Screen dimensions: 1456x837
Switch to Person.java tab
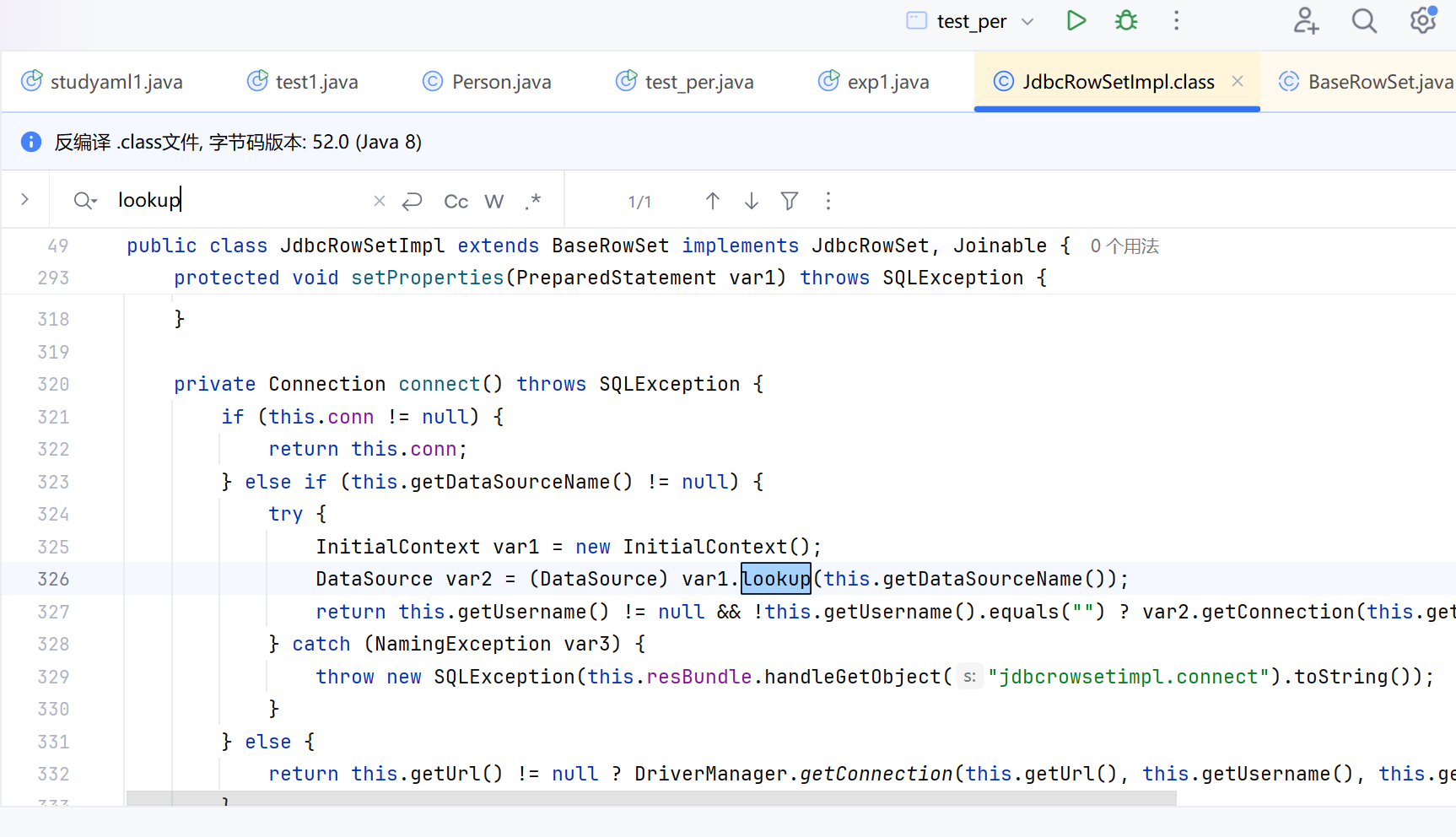487,82
